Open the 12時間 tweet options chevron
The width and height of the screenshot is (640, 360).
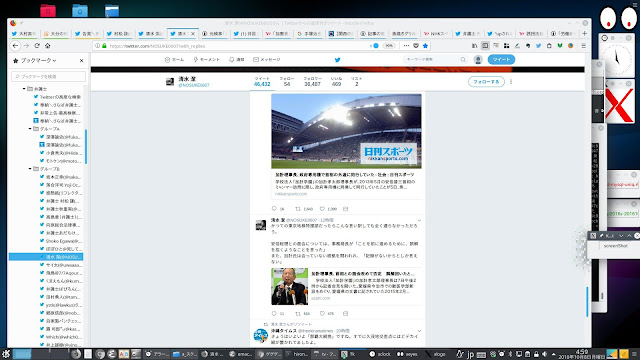419,220
